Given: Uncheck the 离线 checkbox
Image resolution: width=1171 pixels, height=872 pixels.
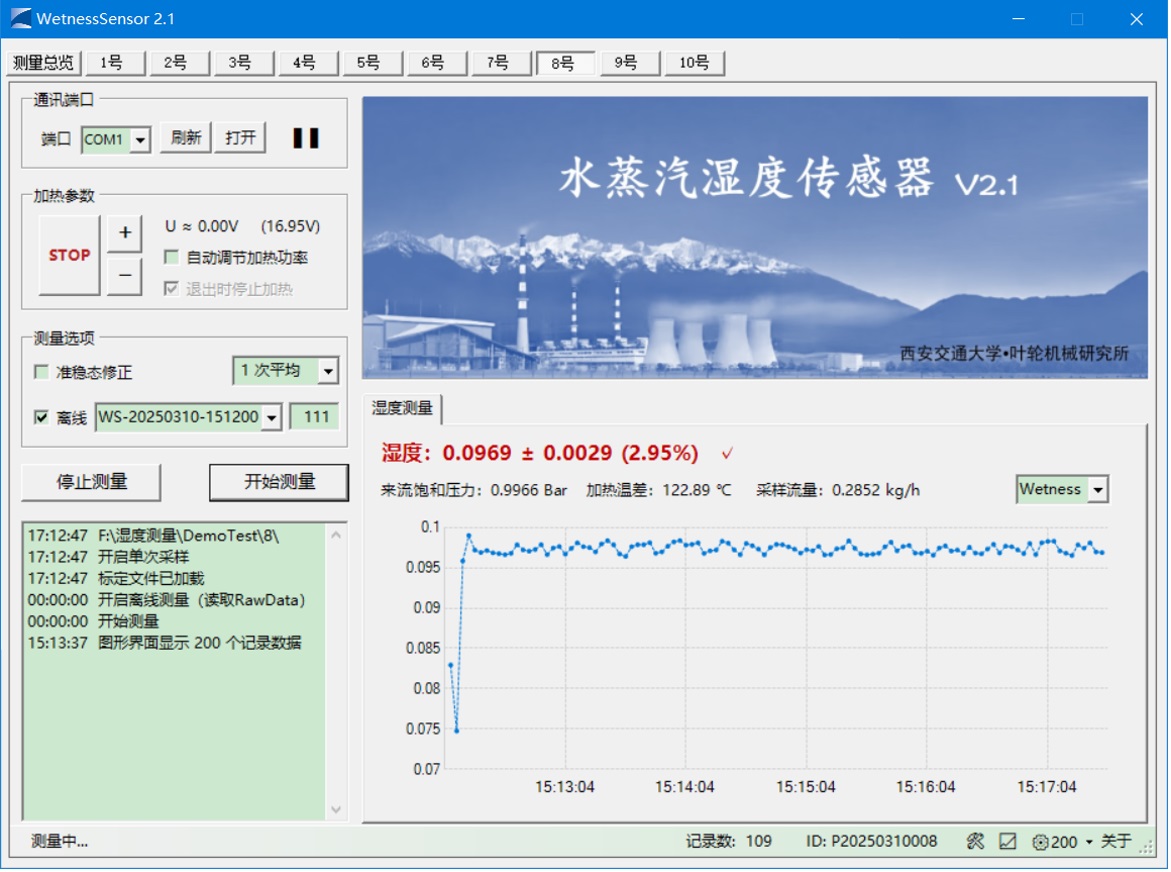Looking at the screenshot, I should click(x=41, y=418).
